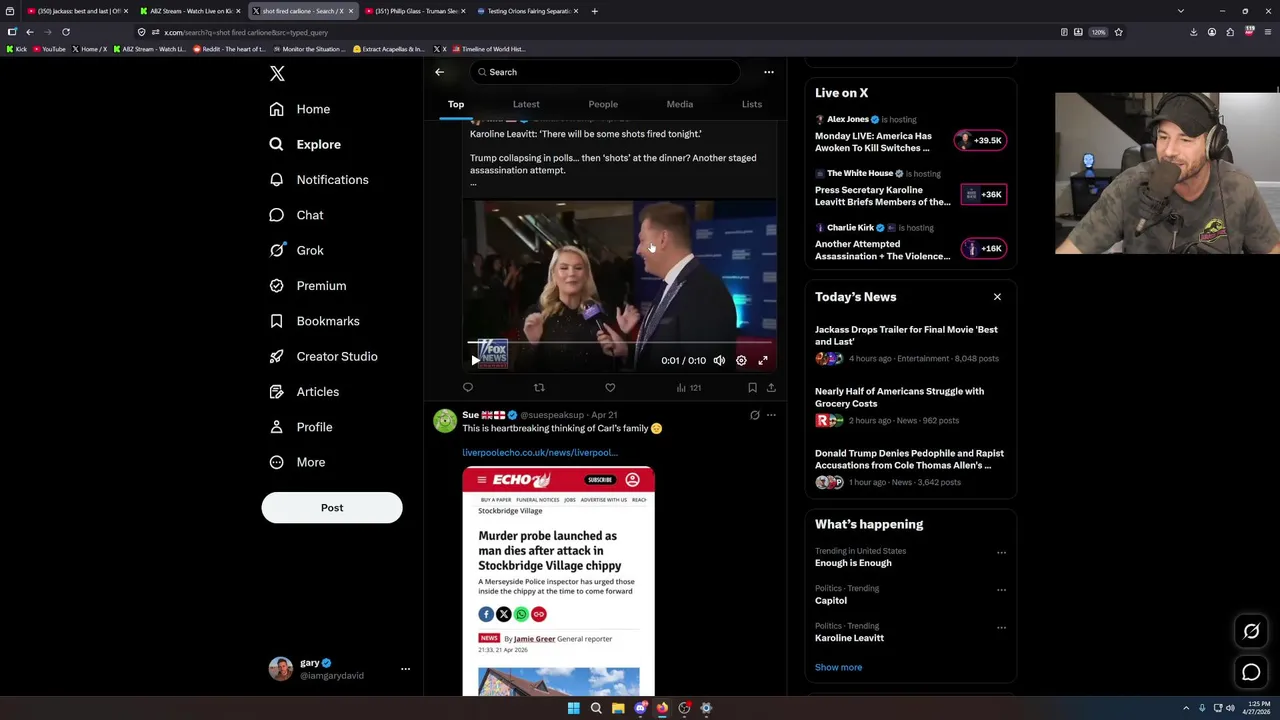Click the Profile person icon
This screenshot has height=720, width=1280.
(276, 427)
